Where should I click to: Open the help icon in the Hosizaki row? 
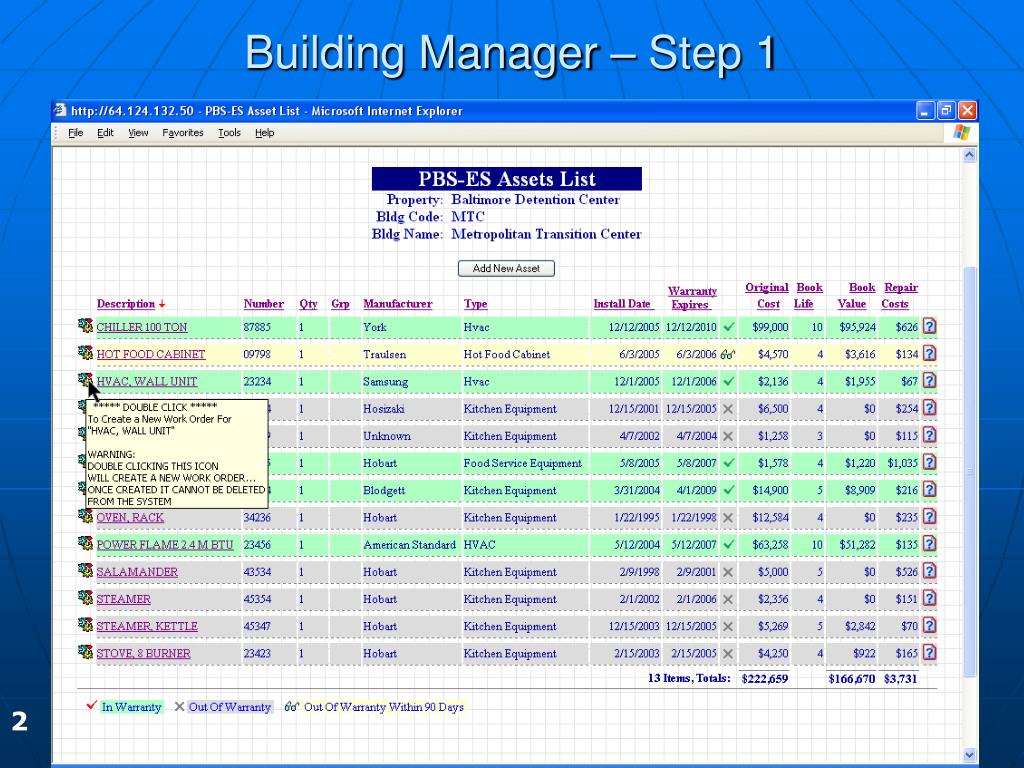(x=929, y=408)
